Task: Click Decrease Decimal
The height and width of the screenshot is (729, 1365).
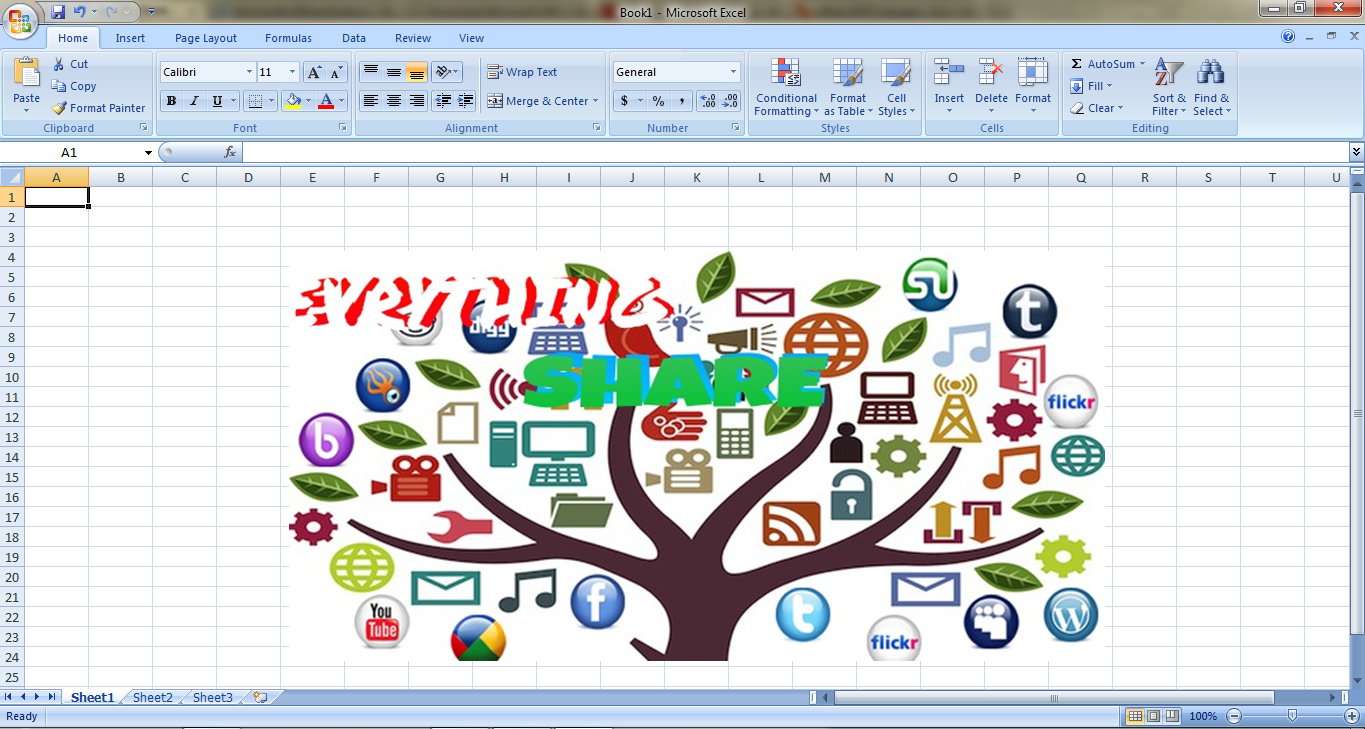Action: click(731, 101)
